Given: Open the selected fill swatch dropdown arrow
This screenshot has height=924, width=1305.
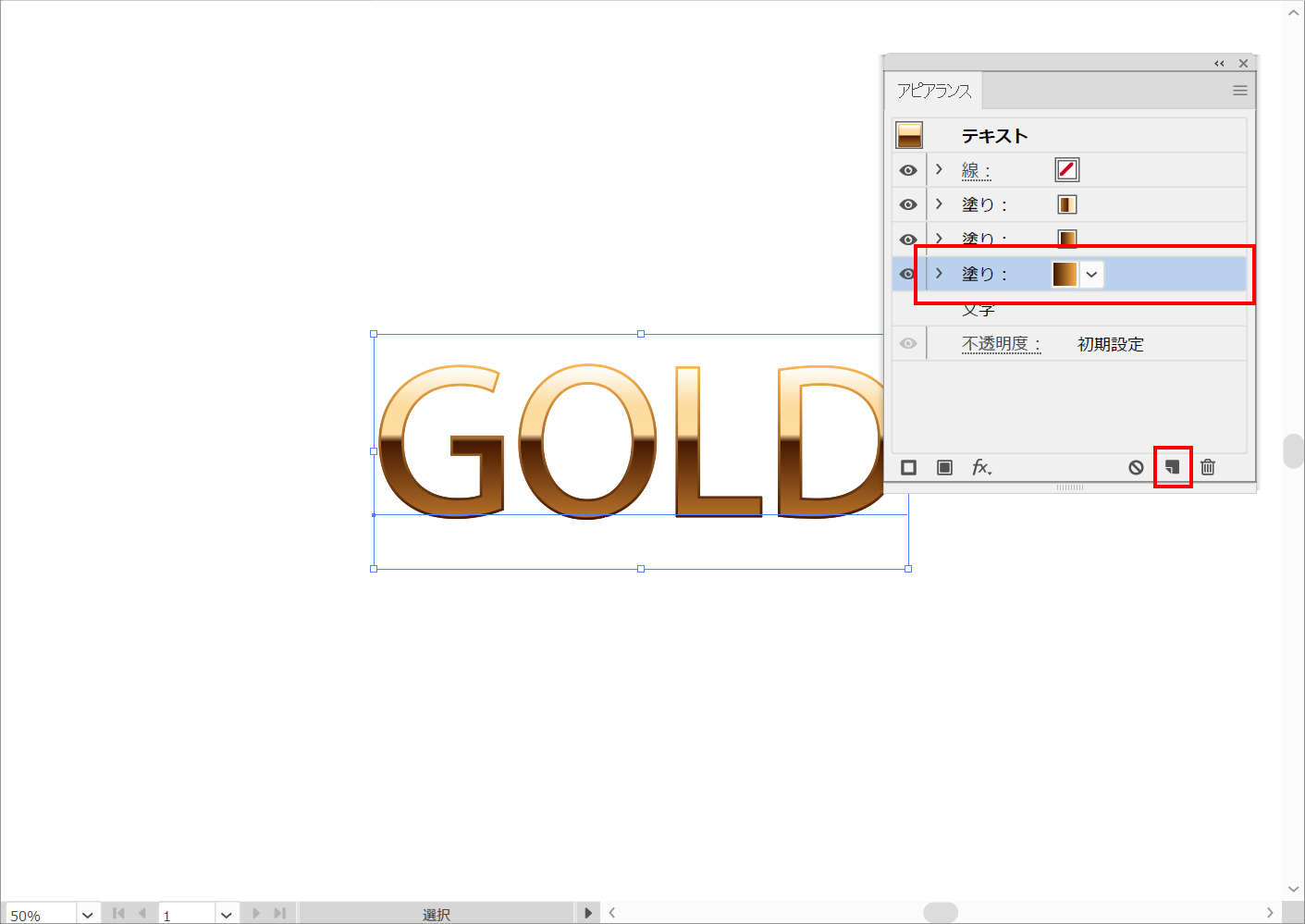Looking at the screenshot, I should pos(1091,275).
